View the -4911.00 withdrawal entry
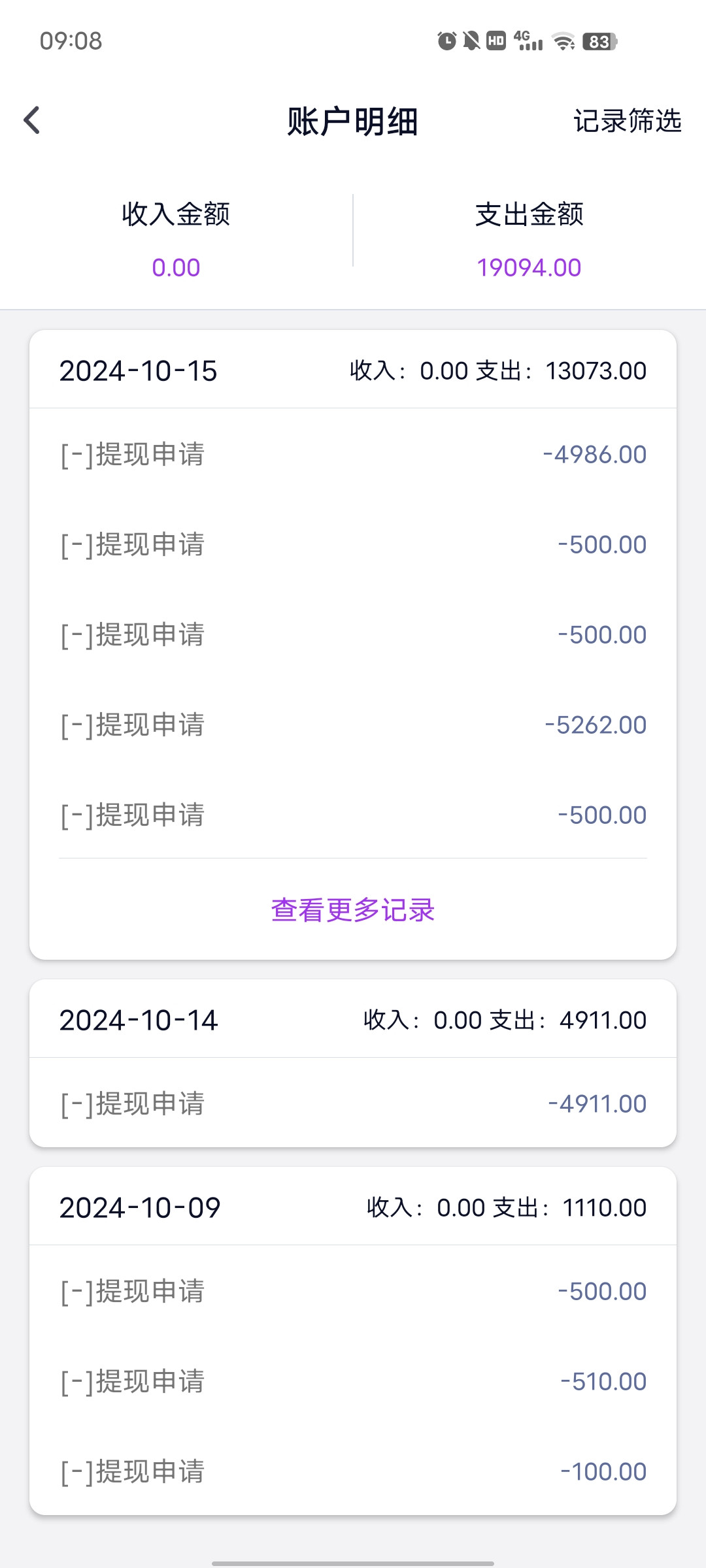This screenshot has width=706, height=1568. (353, 1103)
